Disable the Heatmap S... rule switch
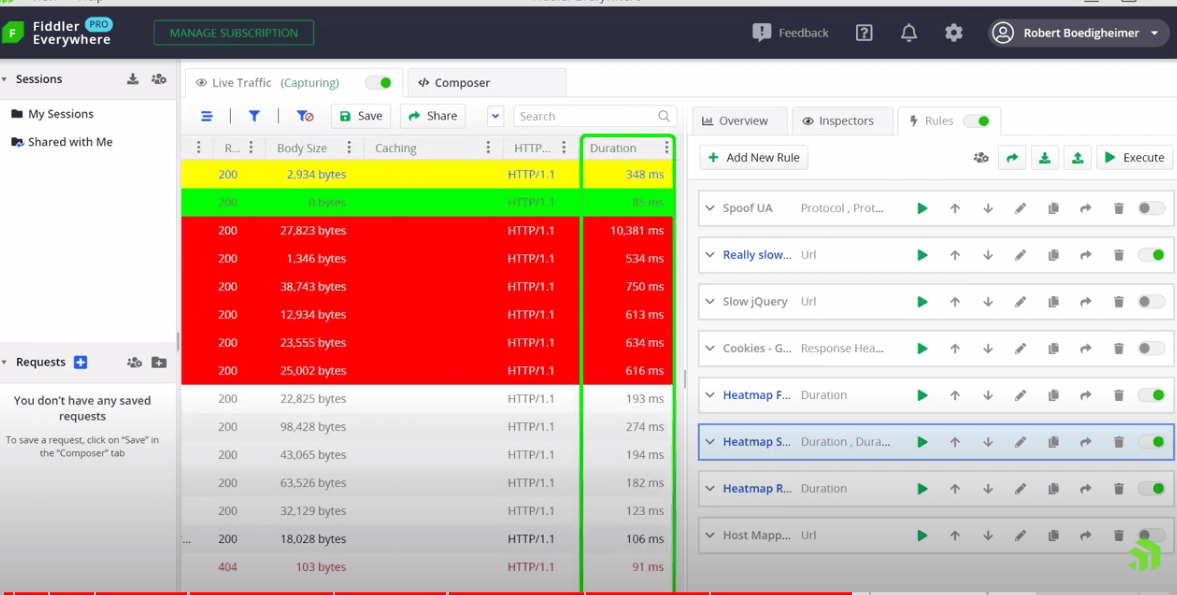This screenshot has height=595, width=1177. click(x=1151, y=442)
